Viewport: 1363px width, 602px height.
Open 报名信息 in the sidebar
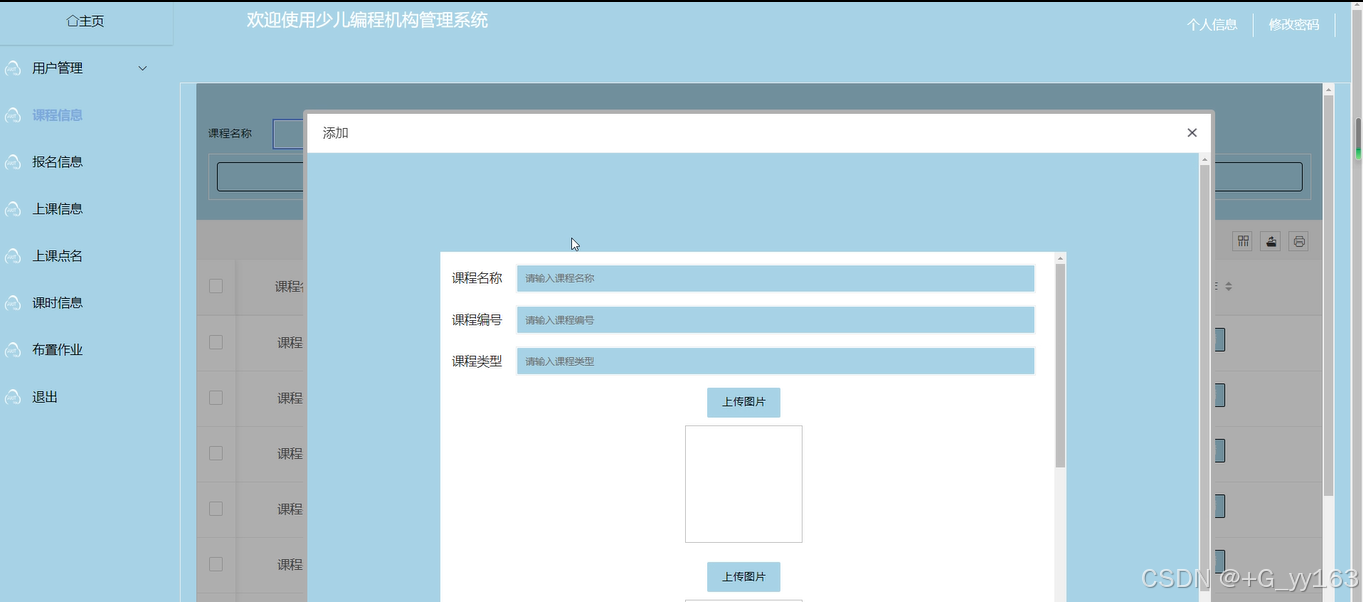(57, 162)
